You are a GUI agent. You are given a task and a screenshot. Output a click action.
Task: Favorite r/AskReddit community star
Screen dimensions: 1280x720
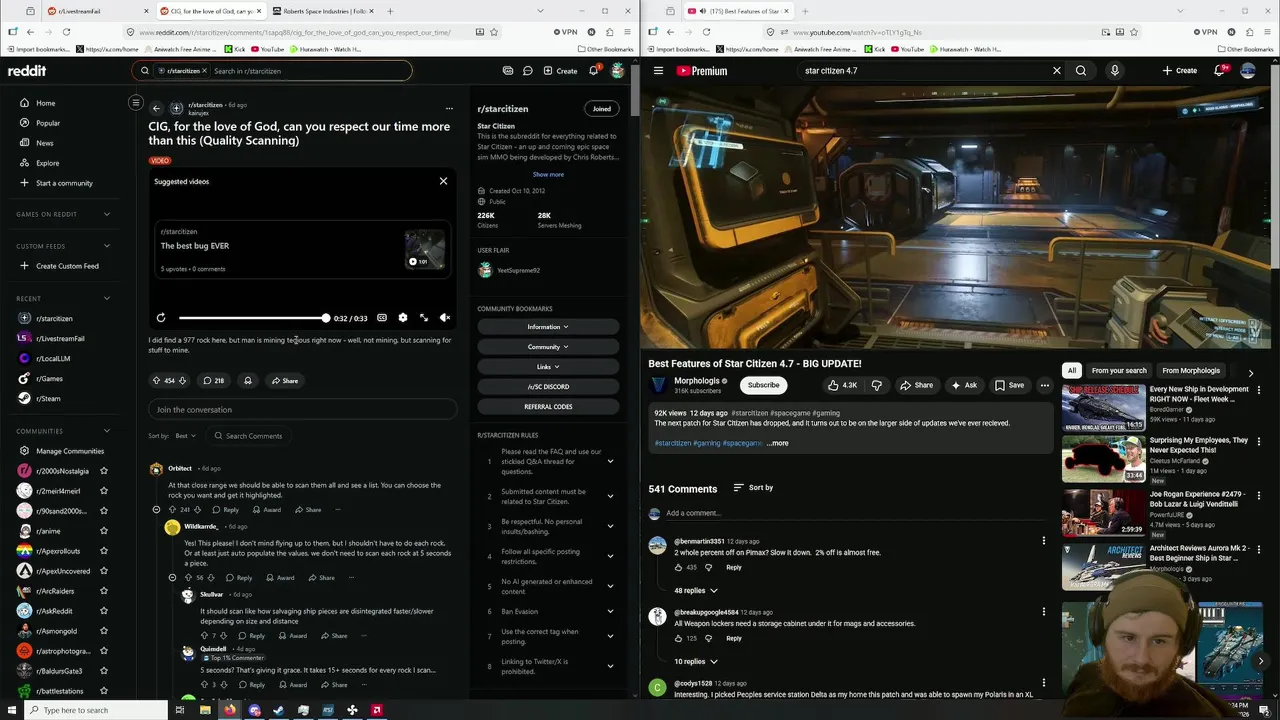click(x=104, y=611)
